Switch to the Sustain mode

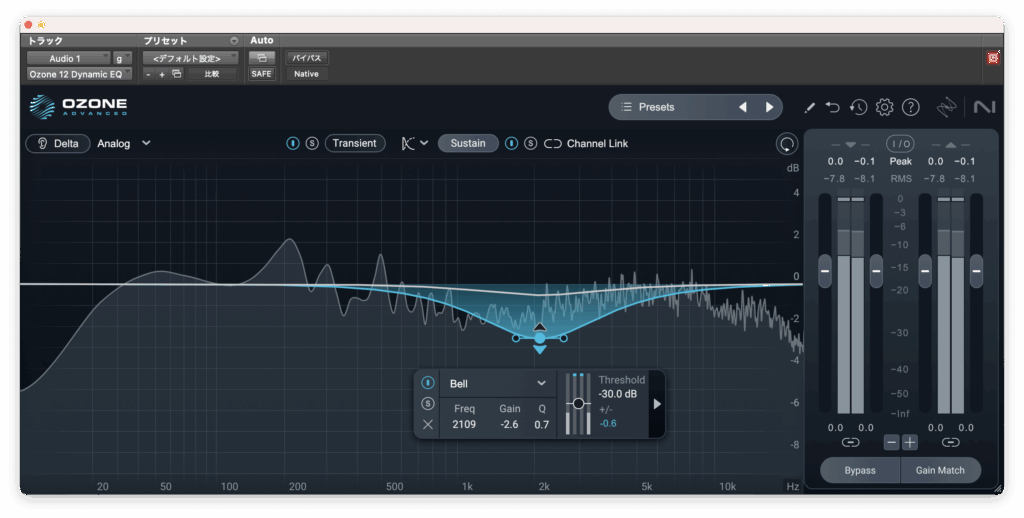(x=467, y=143)
